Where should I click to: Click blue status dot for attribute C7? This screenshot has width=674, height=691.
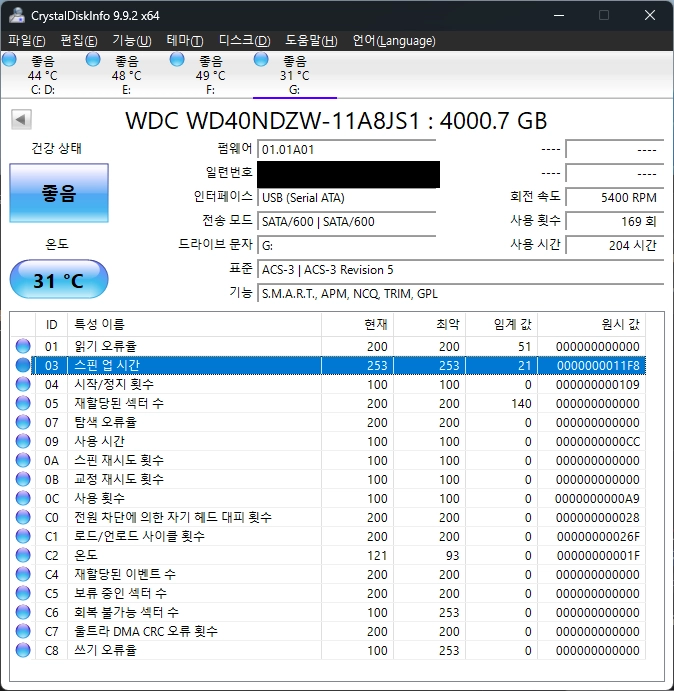(x=23, y=631)
